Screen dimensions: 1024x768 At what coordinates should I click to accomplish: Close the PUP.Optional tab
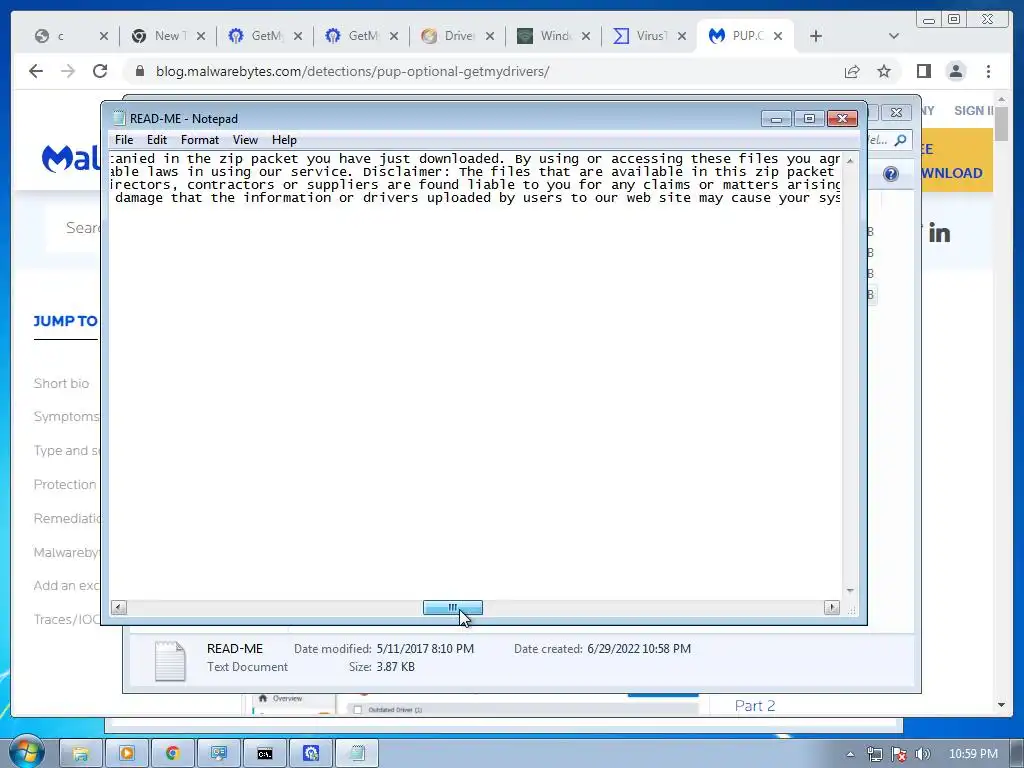coord(778,36)
